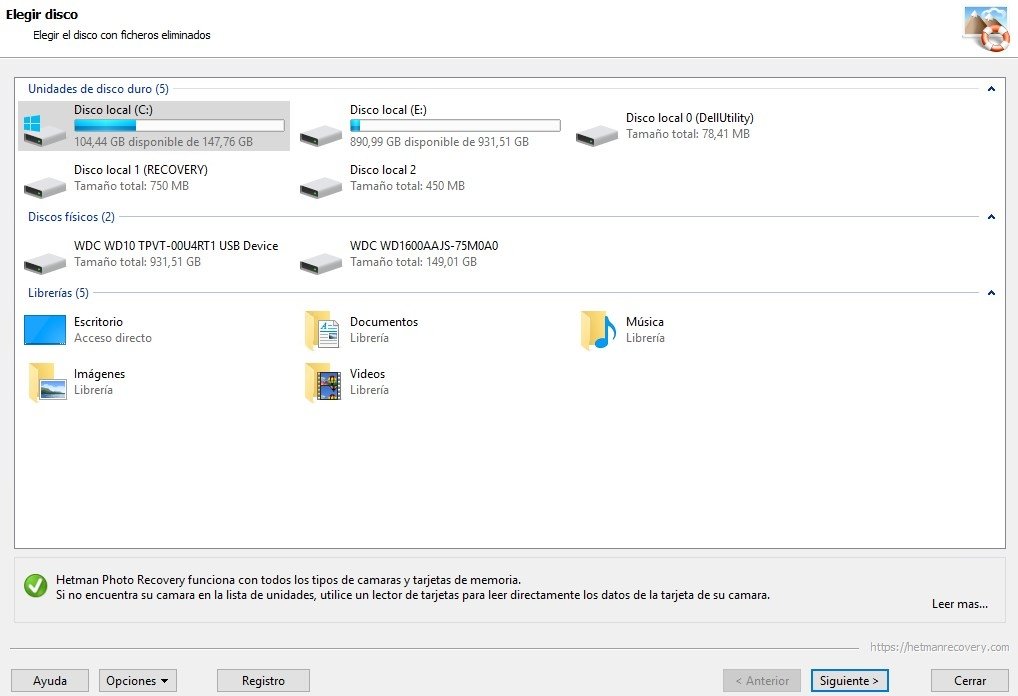The image size is (1018, 696).
Task: Click the 'Videos' label
Action: [x=367, y=373]
